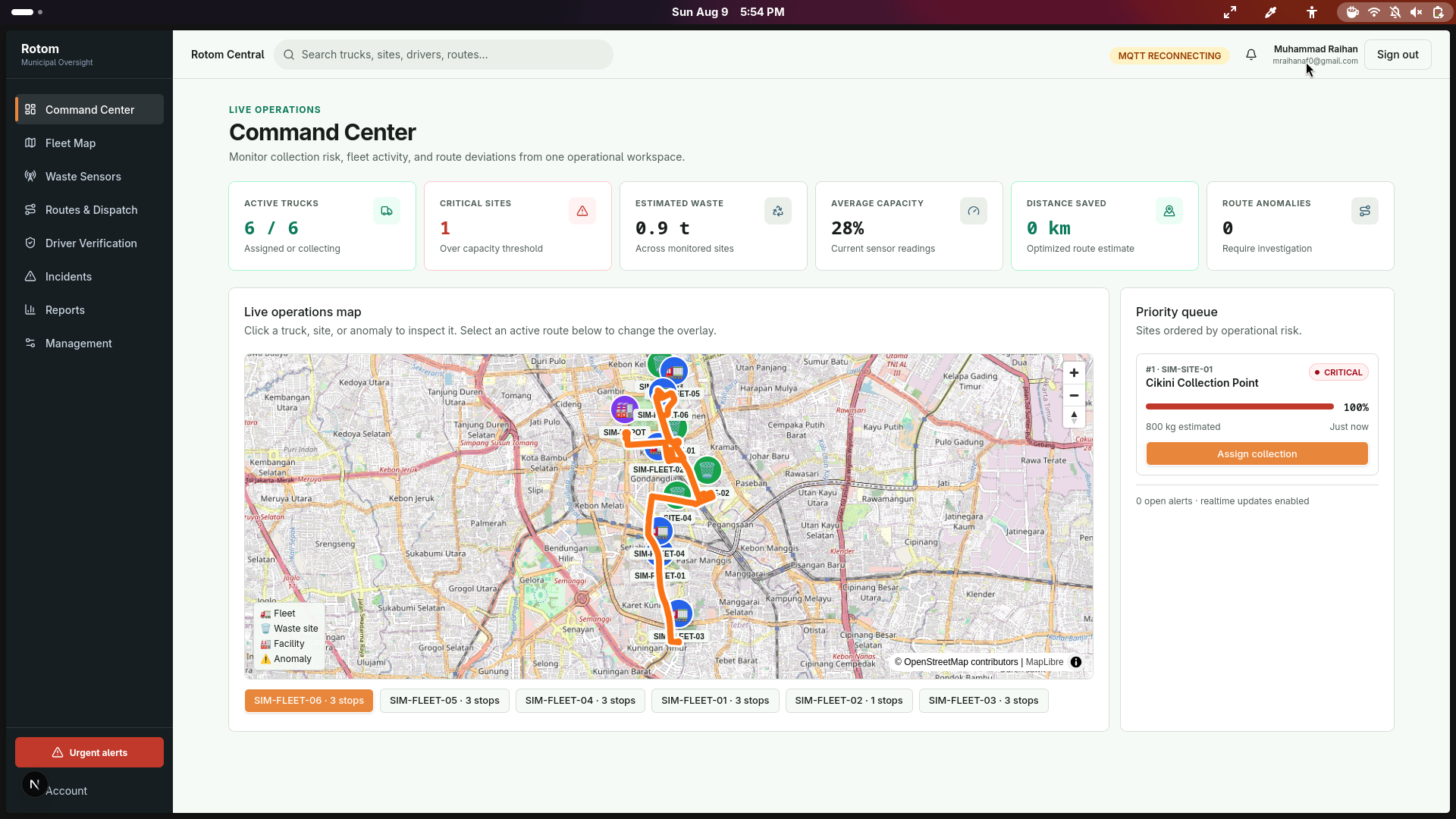
Task: Open the notifications bell icon
Action: pyautogui.click(x=1251, y=55)
